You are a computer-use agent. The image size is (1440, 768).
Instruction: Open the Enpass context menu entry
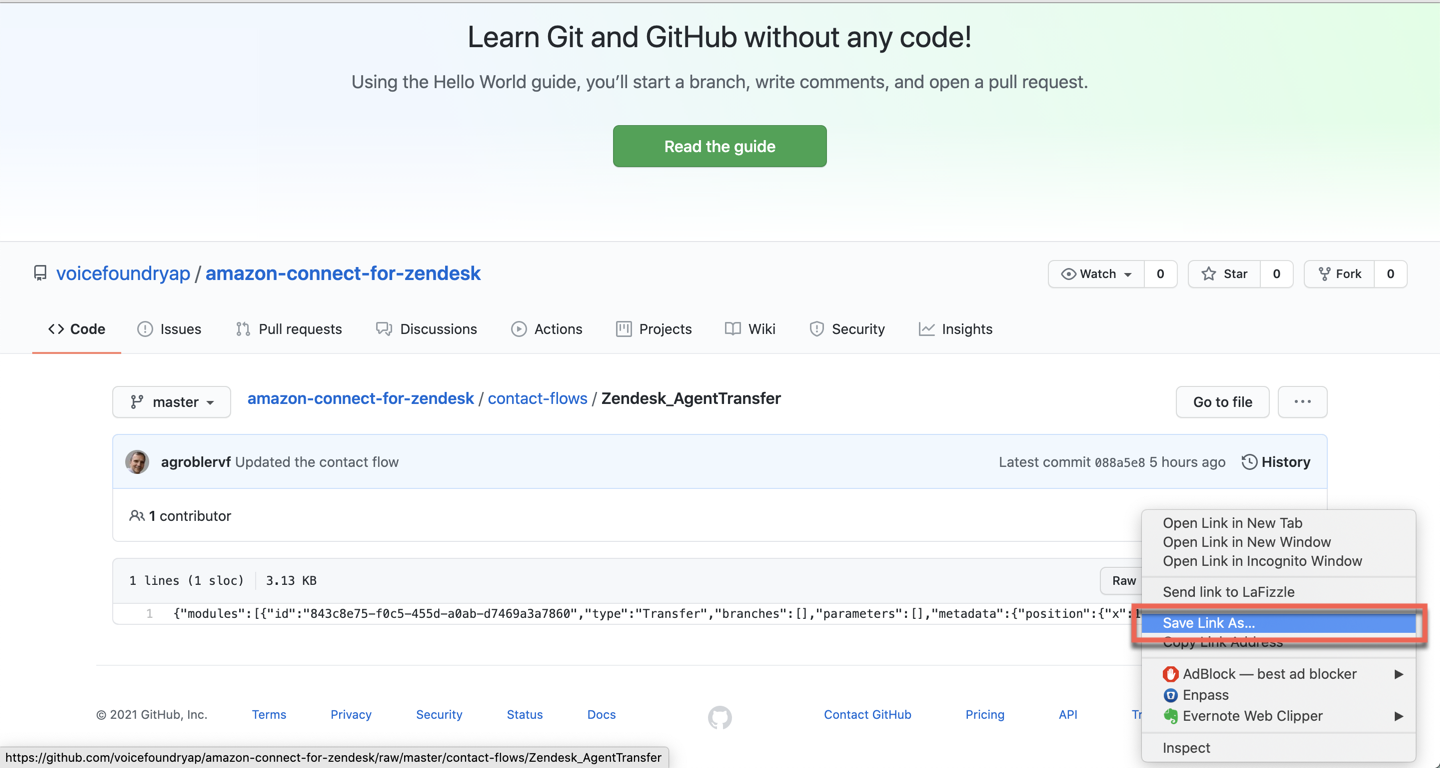[x=1205, y=695]
